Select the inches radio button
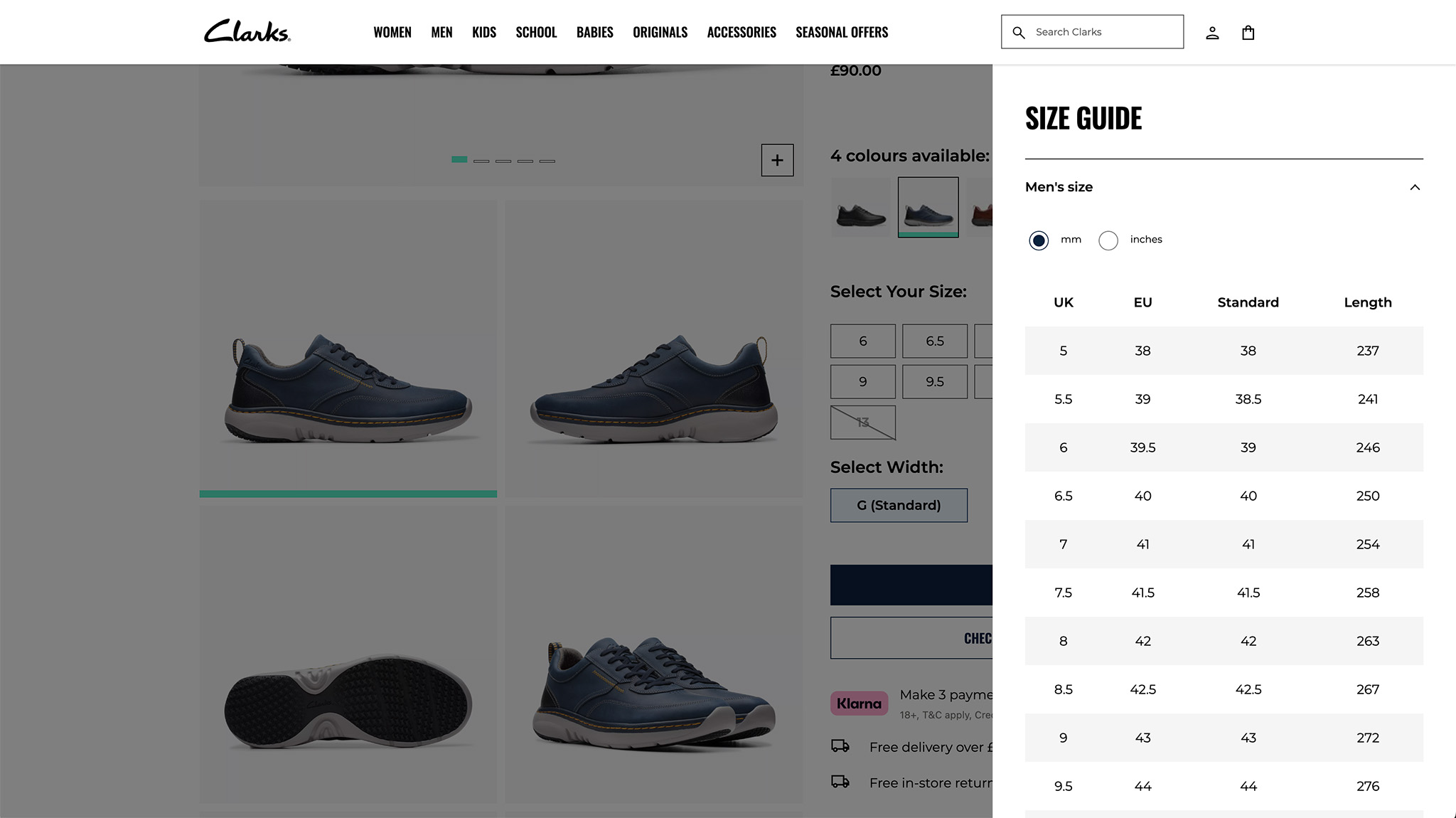1456x818 pixels. tap(1108, 240)
